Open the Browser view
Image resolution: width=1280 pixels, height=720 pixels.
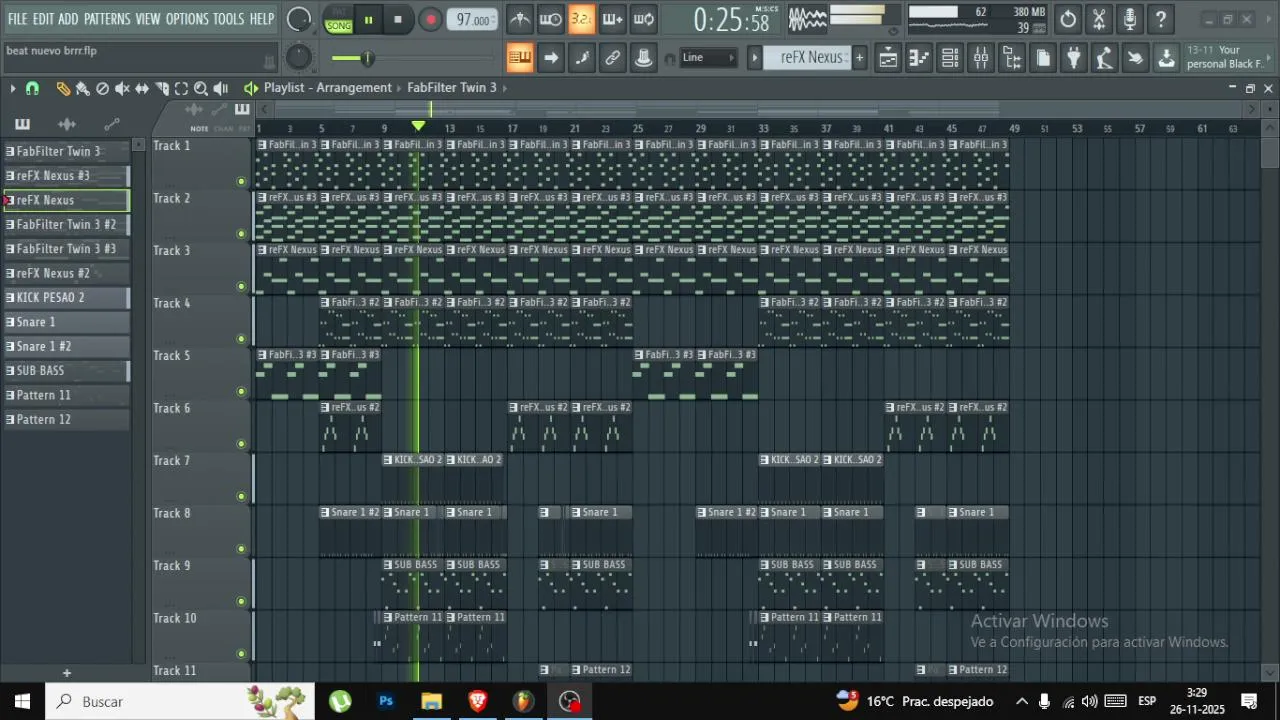point(1012,58)
